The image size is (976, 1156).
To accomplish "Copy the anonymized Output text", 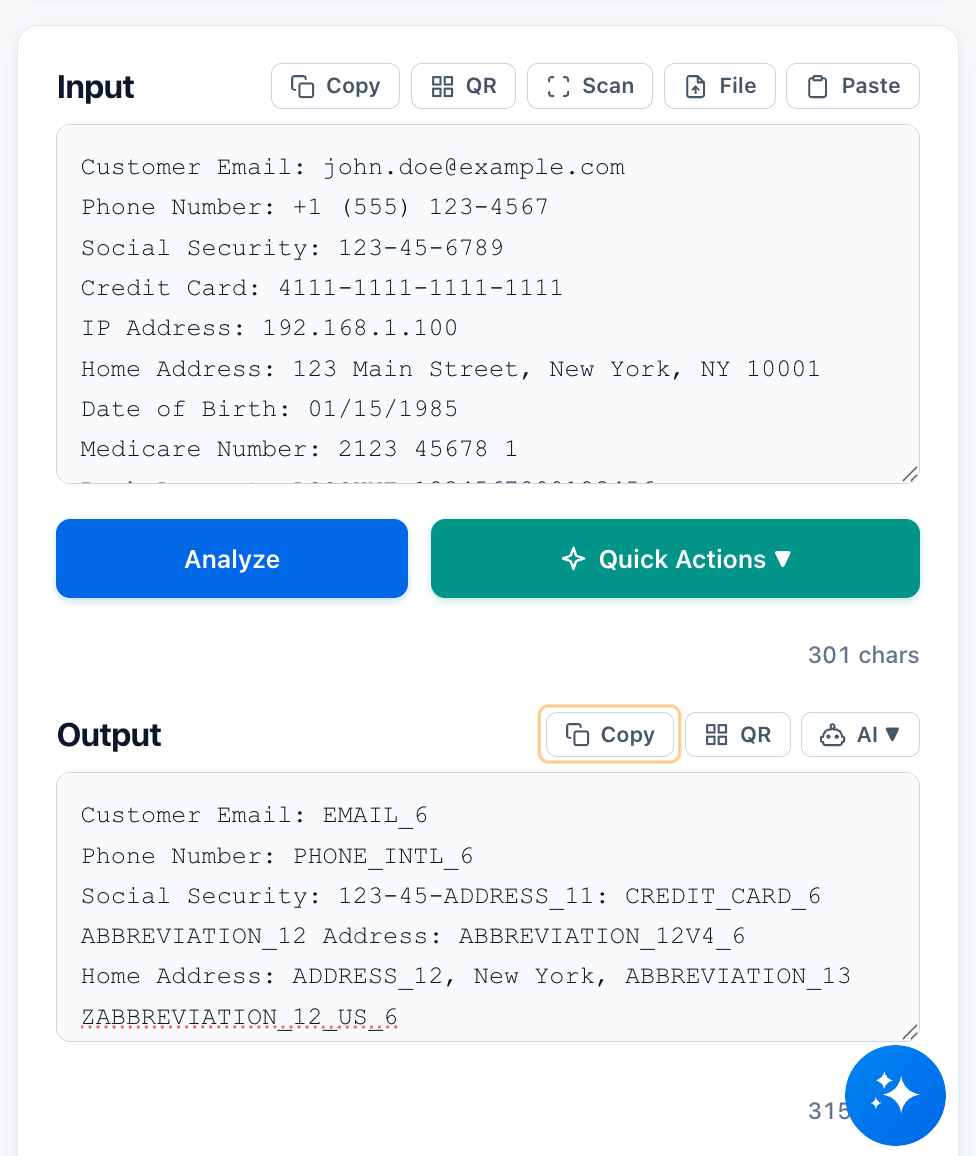I will [609, 734].
